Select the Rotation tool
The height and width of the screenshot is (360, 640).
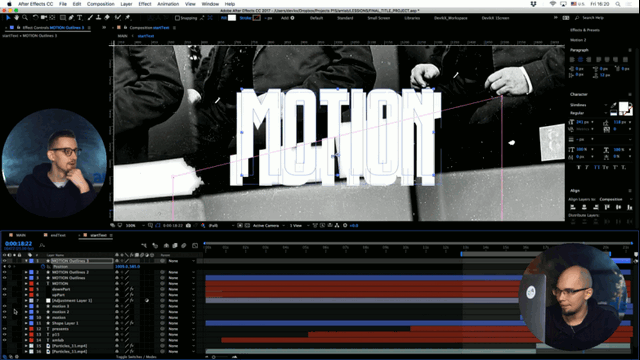pos(36,18)
